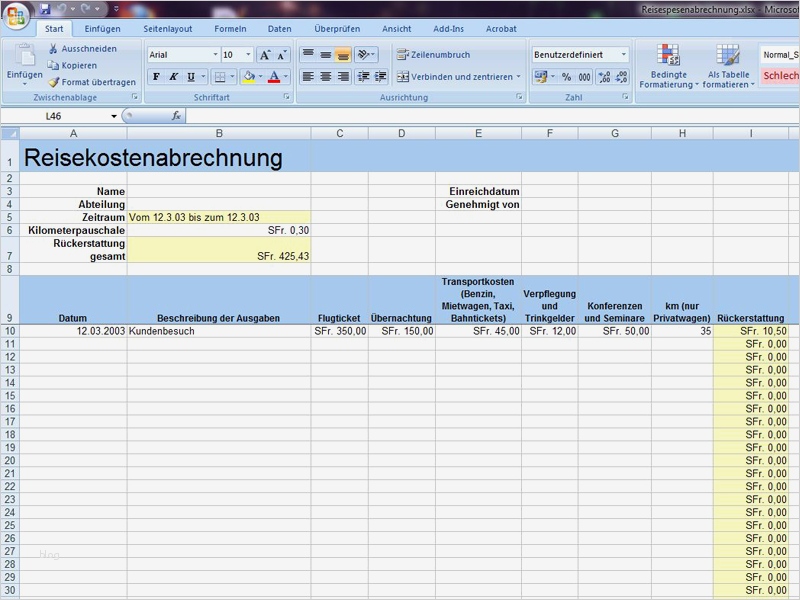Increase decimal places with the Dezimalstelle icon

[x=603, y=76]
